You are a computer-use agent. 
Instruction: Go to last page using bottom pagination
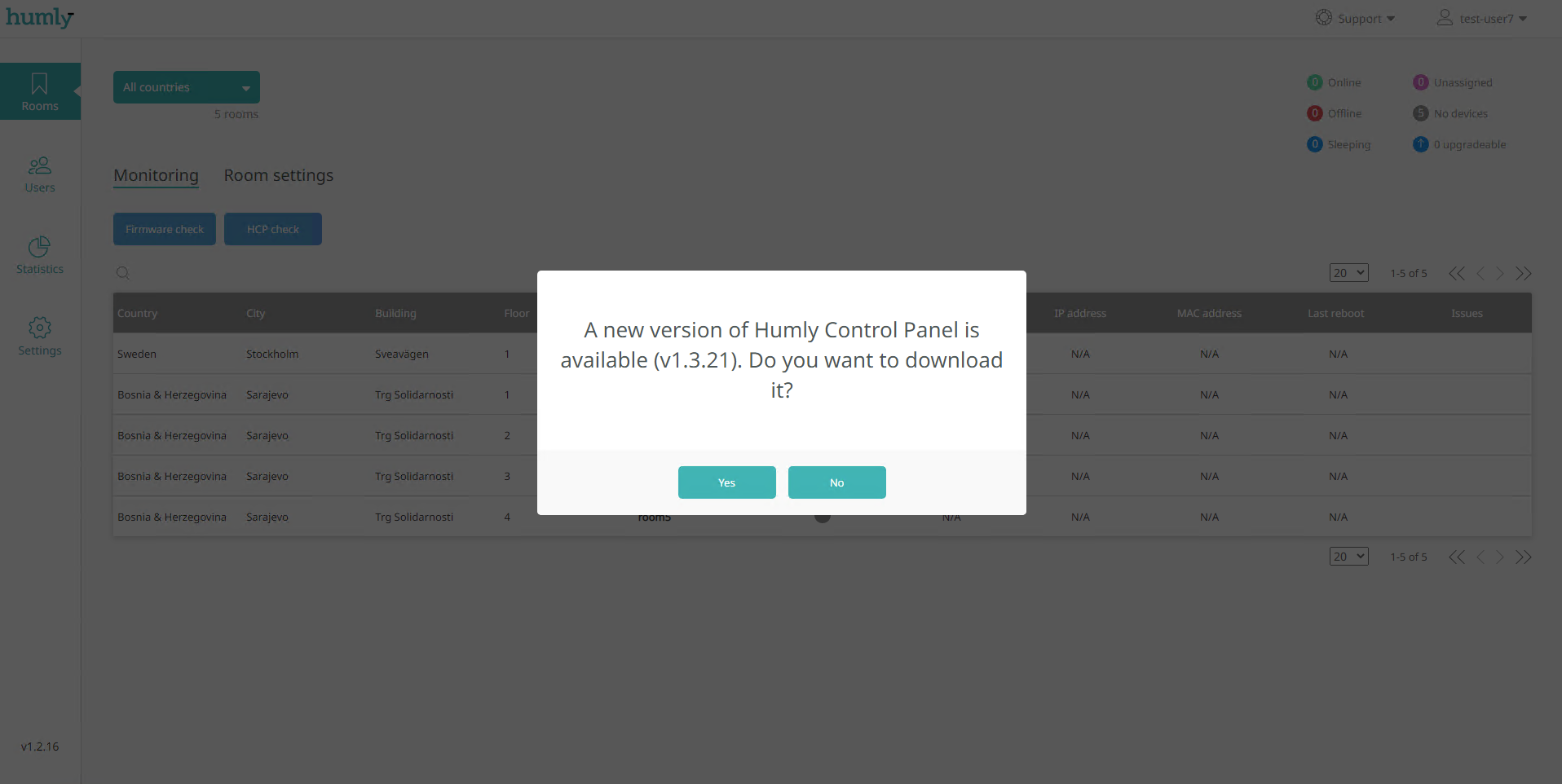click(1524, 557)
